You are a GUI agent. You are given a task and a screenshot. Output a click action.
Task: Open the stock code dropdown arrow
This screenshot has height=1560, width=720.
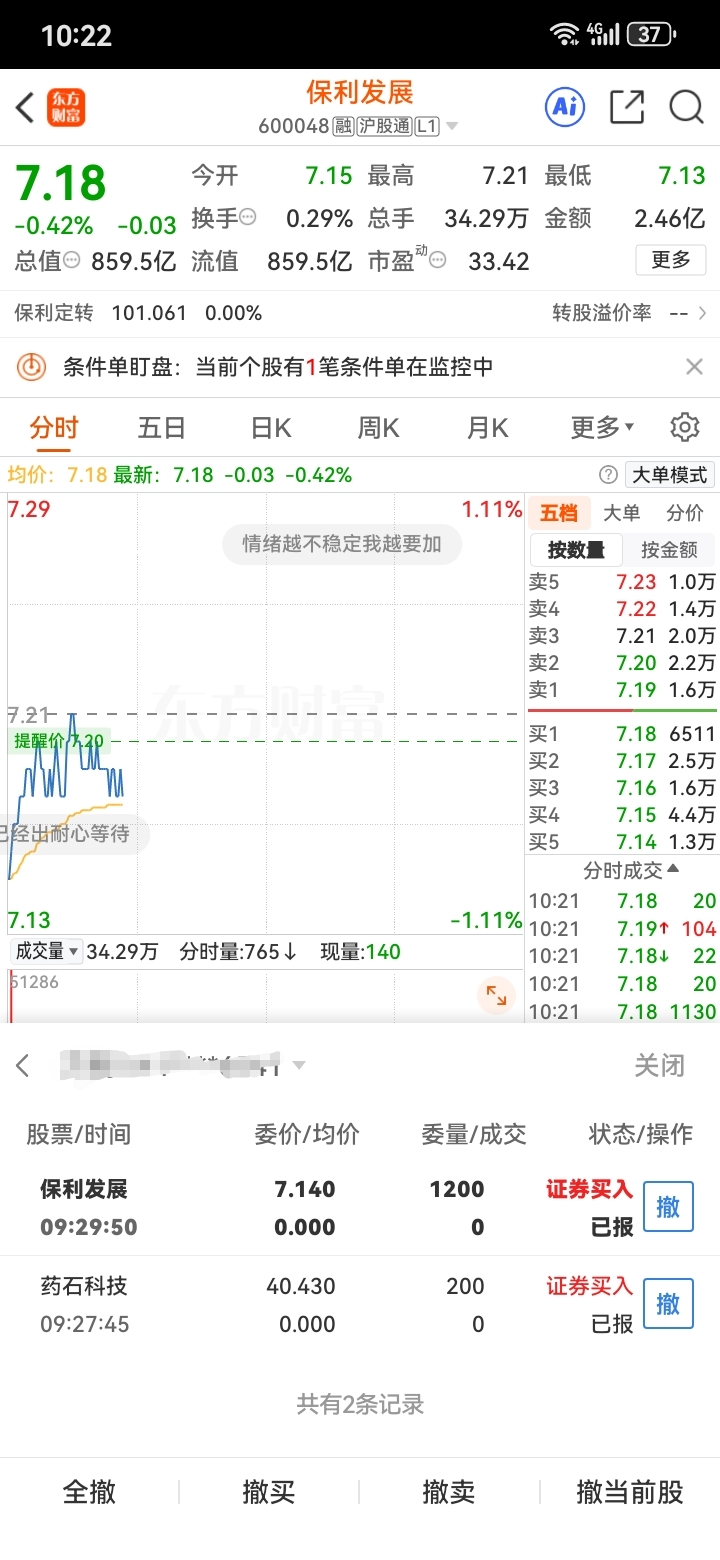click(x=451, y=126)
